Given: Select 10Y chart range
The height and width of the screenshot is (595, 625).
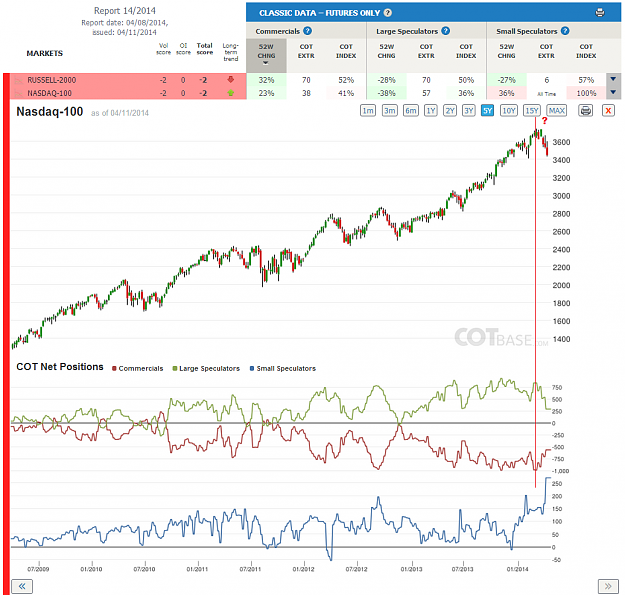Looking at the screenshot, I should 509,110.
